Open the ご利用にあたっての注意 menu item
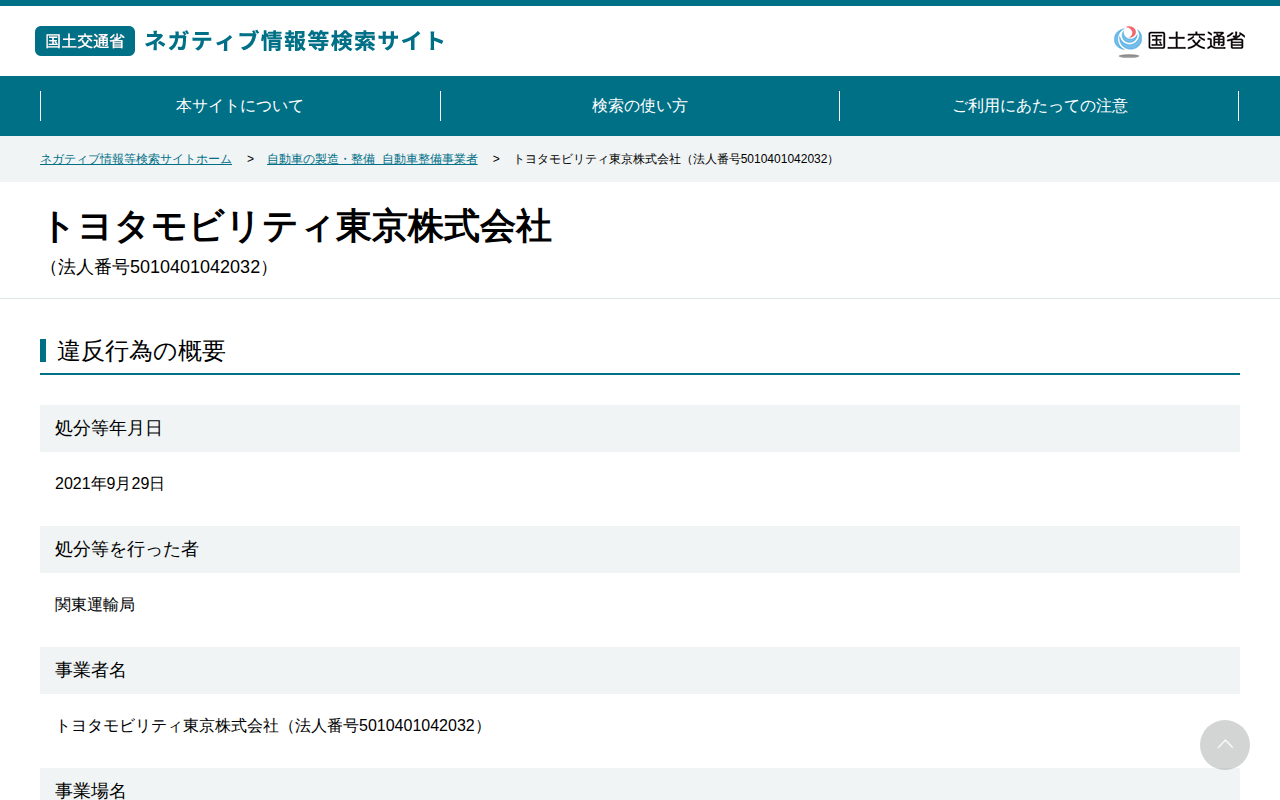 [x=1040, y=106]
